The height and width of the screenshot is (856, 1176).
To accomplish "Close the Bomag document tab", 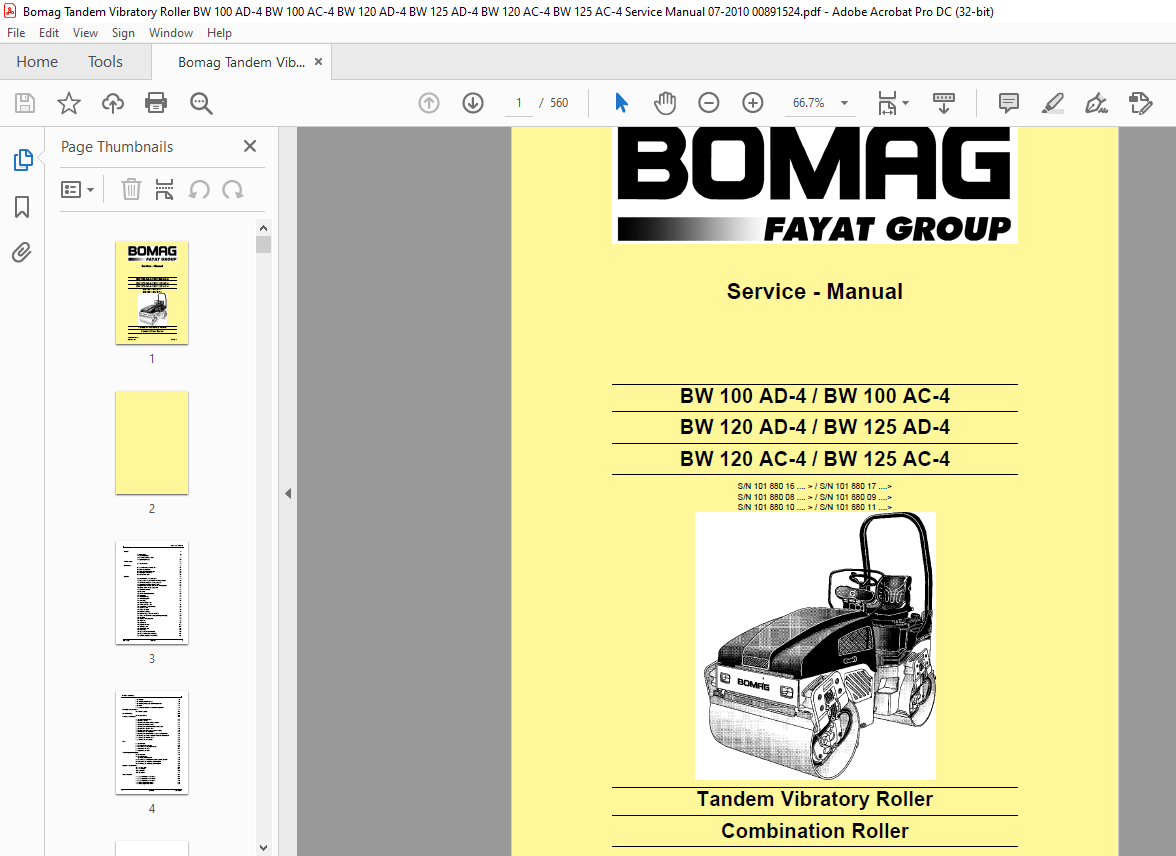I will 319,62.
